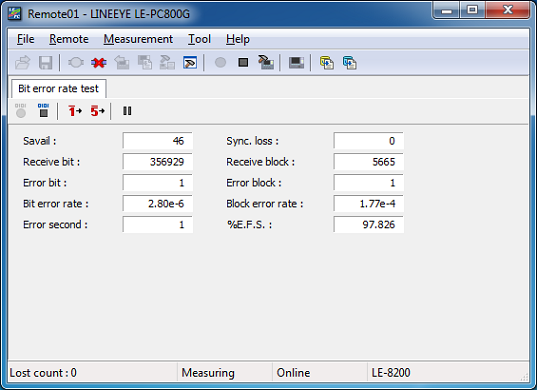Open the Help menu

point(238,39)
